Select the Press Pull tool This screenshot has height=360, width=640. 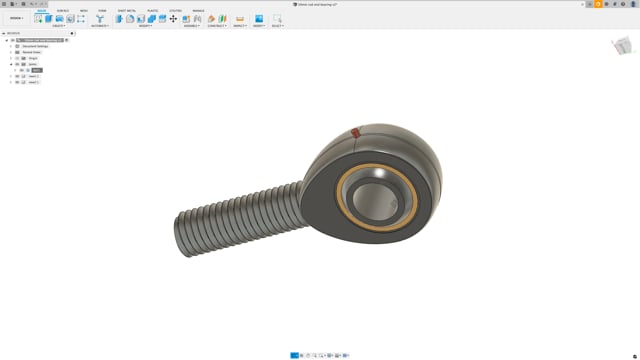119,19
